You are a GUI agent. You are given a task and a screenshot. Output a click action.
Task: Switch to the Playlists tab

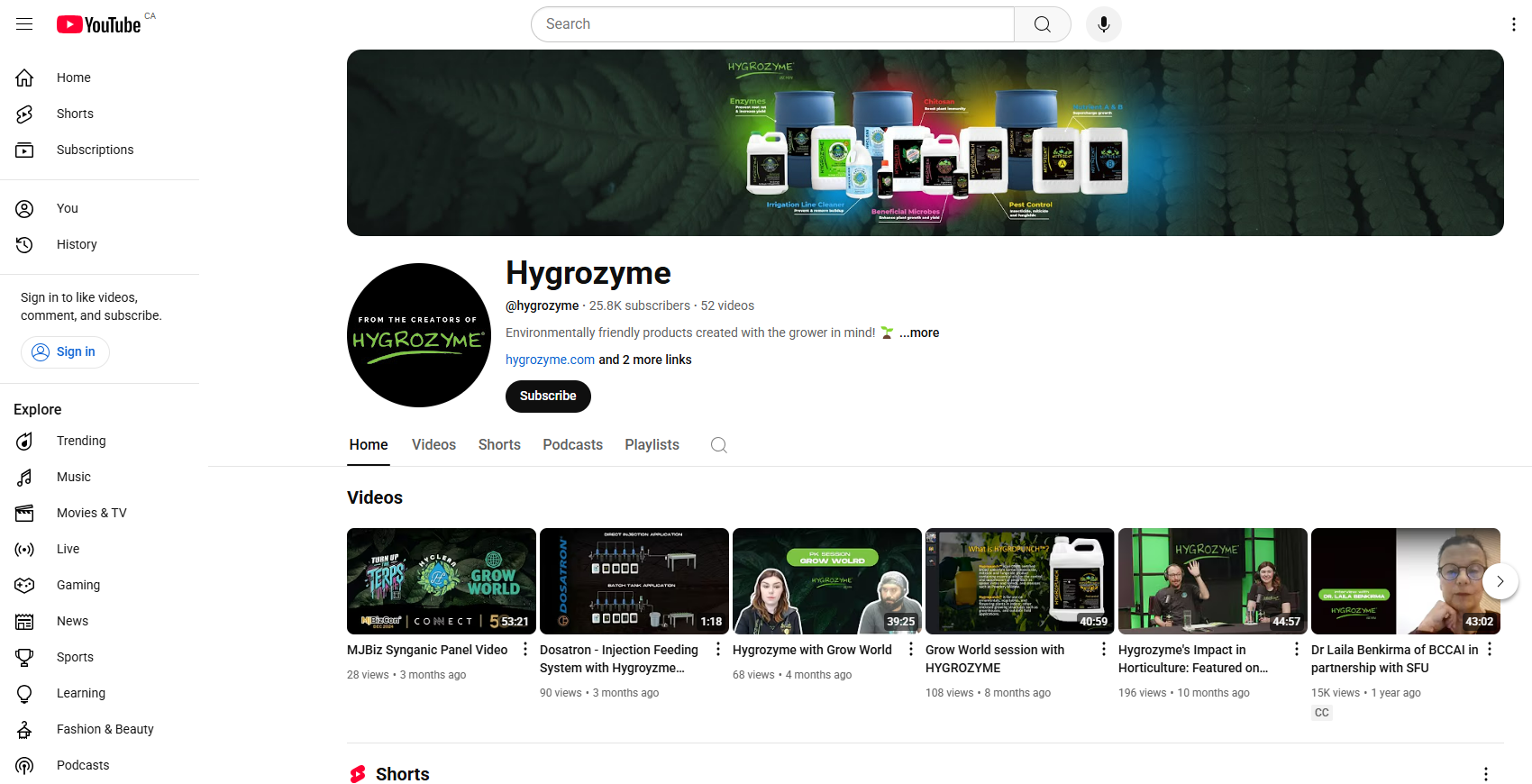coord(652,445)
